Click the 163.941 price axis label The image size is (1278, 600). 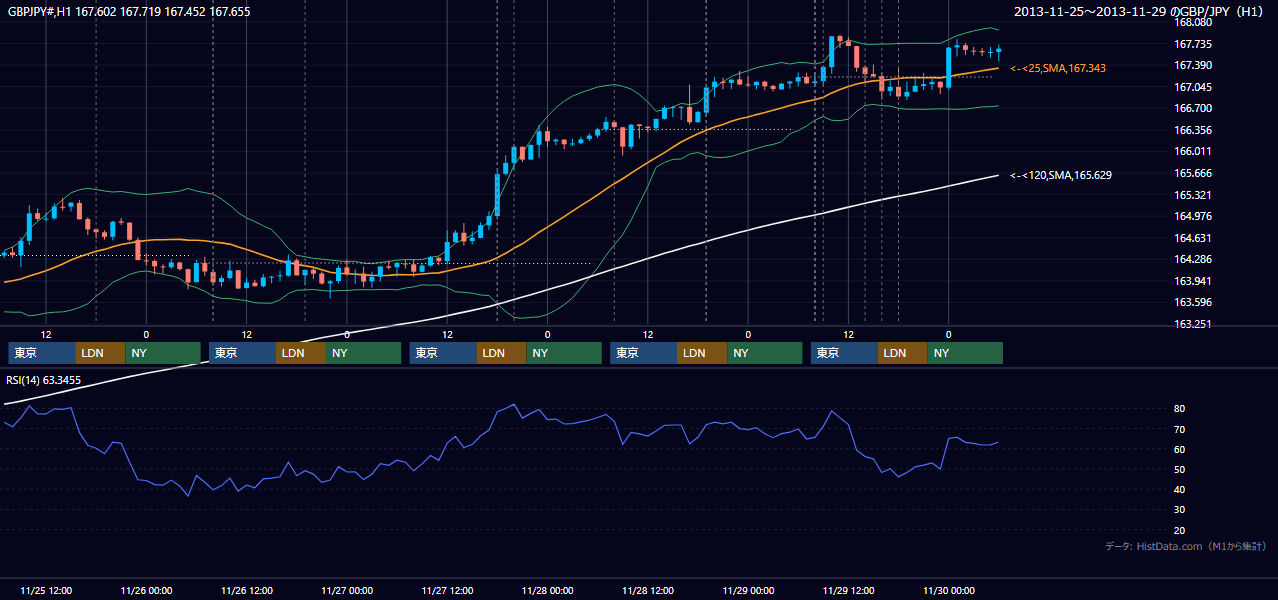click(1192, 281)
